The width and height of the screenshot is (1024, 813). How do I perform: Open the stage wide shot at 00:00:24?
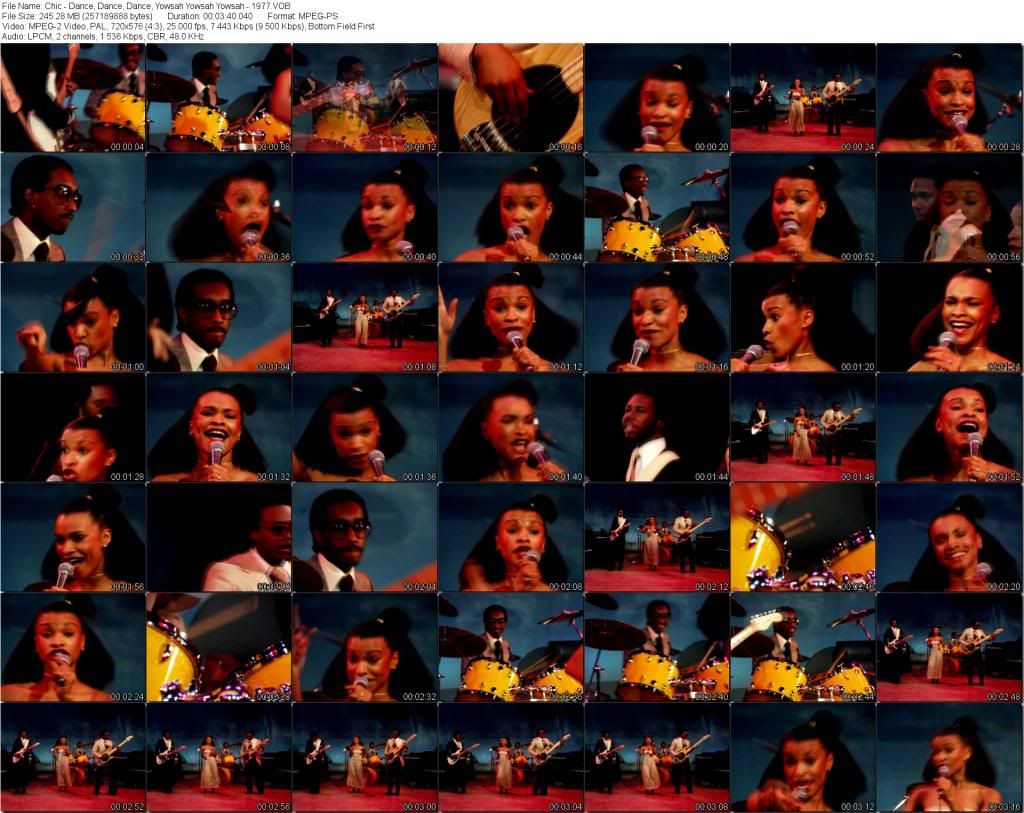tap(803, 98)
